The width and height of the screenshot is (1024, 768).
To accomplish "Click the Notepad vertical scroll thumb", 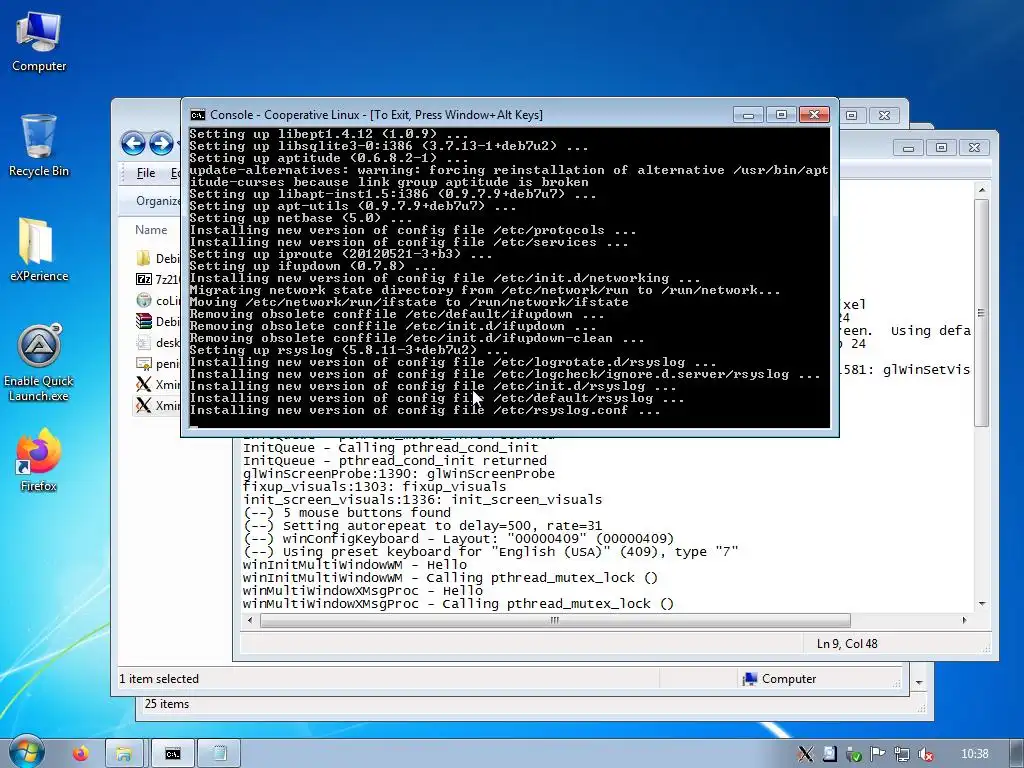I will 982,313.
